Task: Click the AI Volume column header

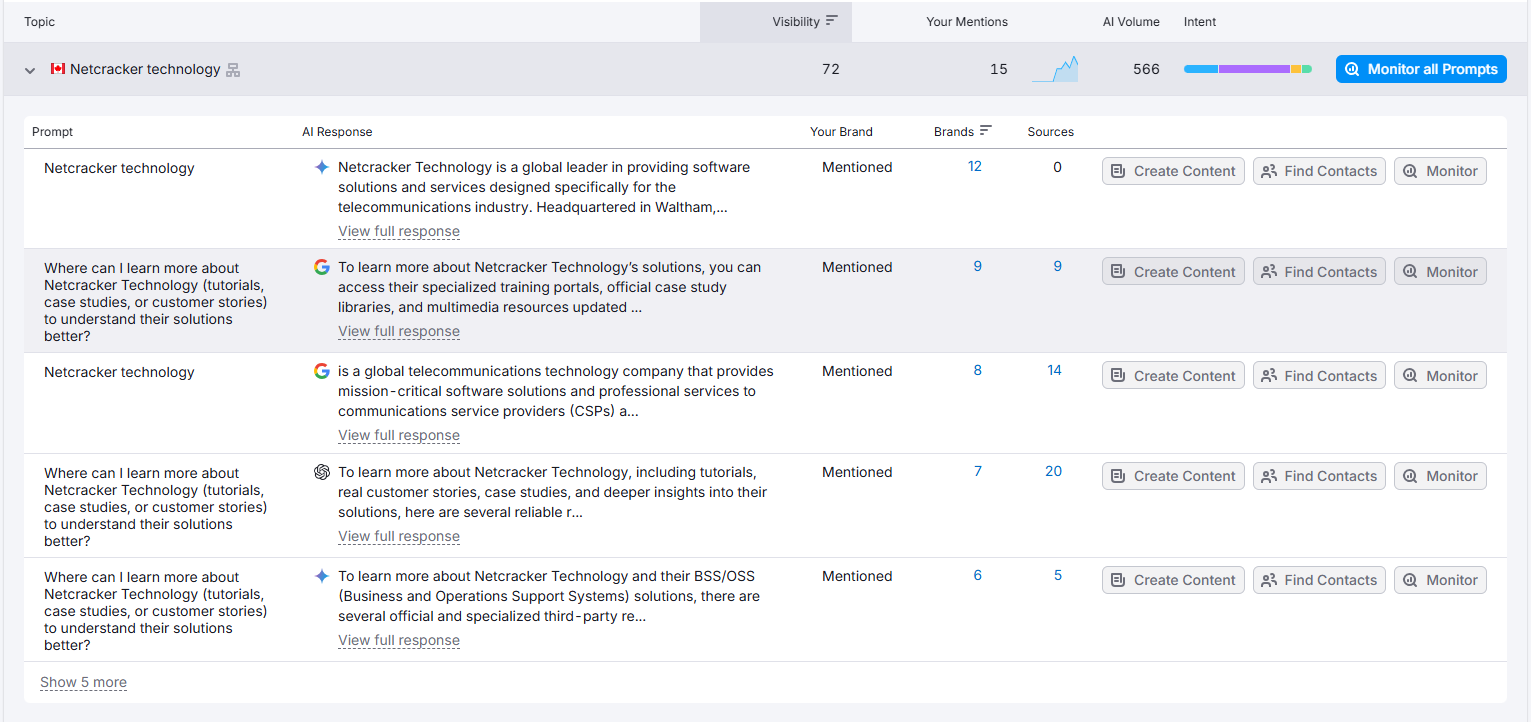Action: (x=1131, y=22)
